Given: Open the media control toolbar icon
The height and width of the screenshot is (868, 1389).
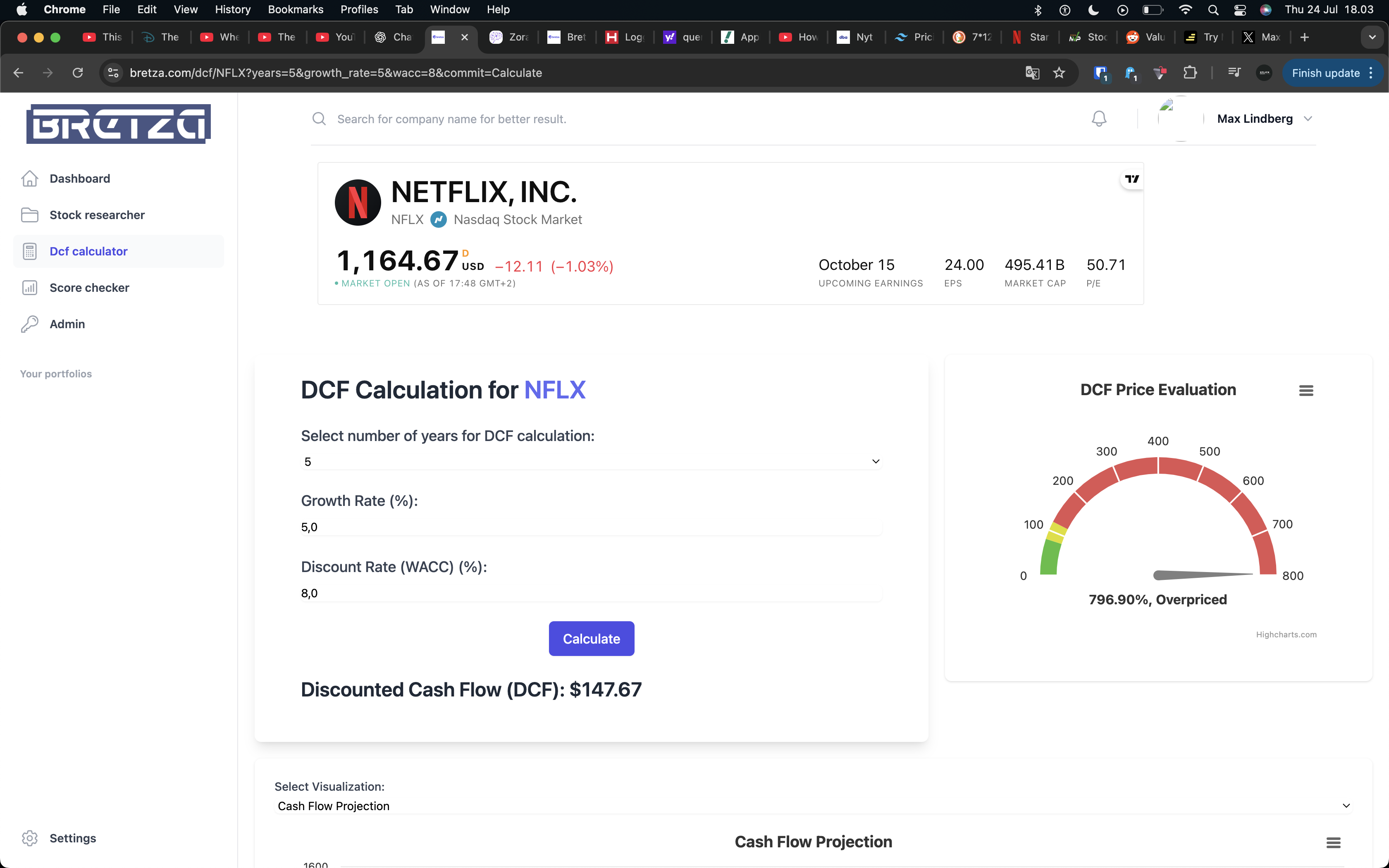Looking at the screenshot, I should [1234, 73].
